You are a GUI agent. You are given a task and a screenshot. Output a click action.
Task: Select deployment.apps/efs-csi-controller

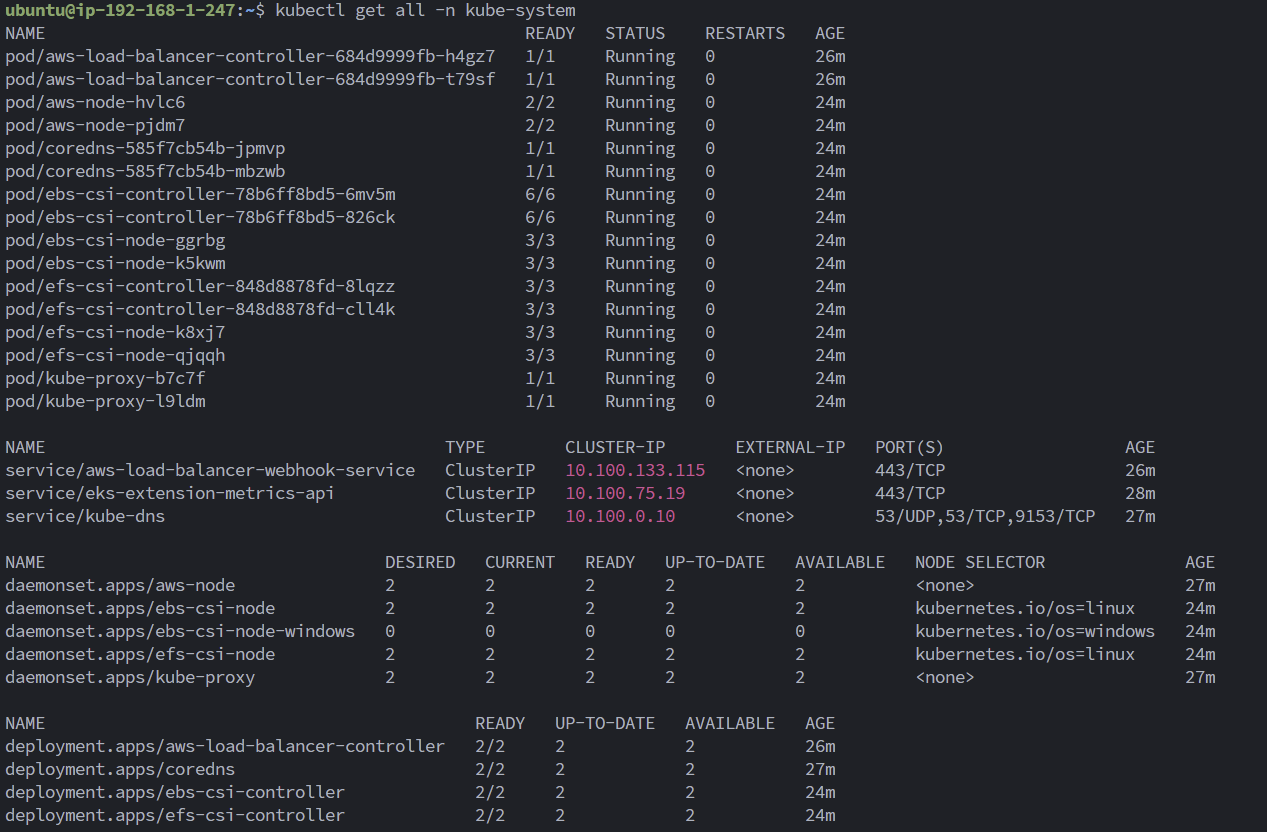click(x=175, y=815)
